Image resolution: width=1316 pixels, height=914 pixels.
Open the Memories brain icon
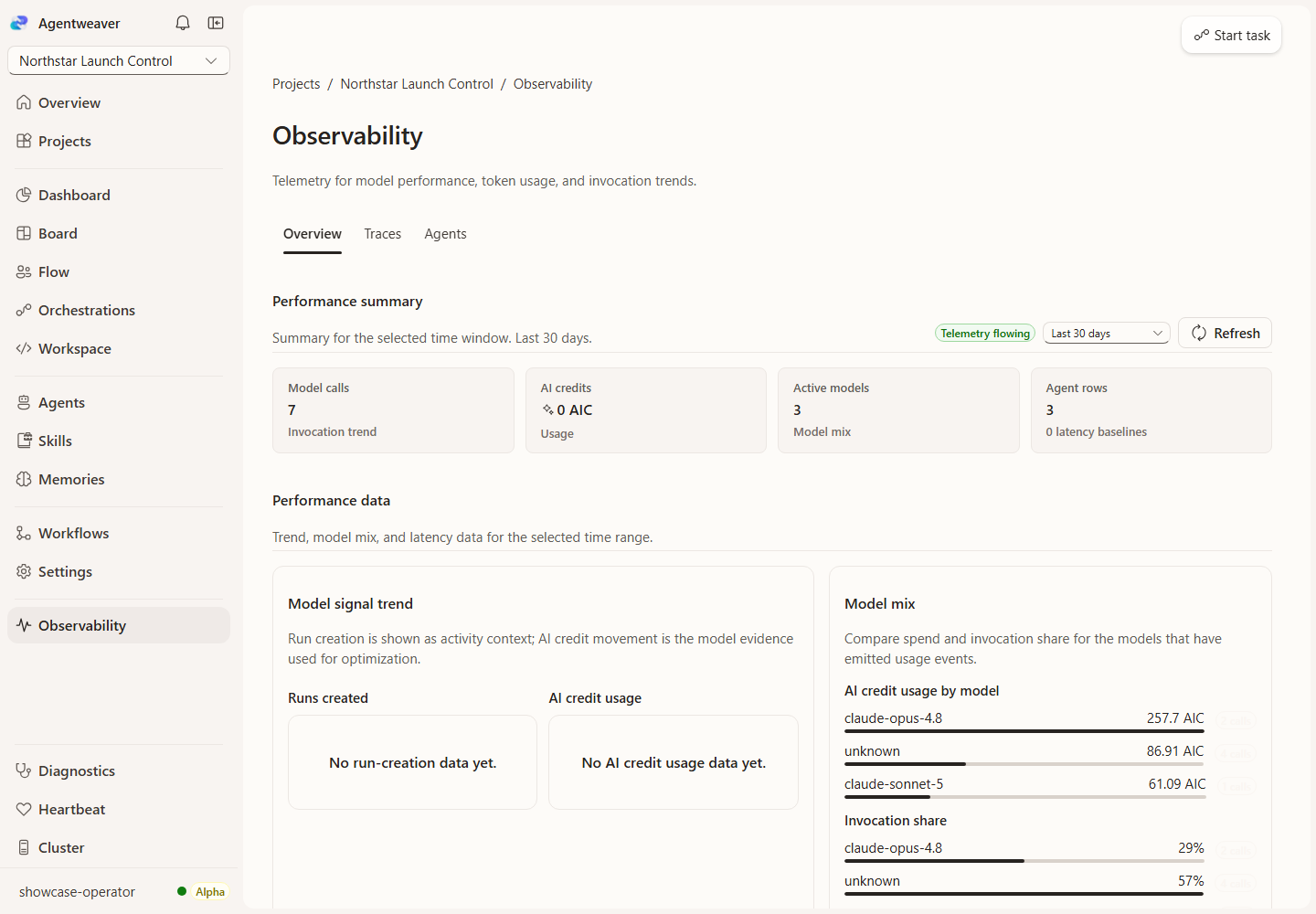click(24, 479)
